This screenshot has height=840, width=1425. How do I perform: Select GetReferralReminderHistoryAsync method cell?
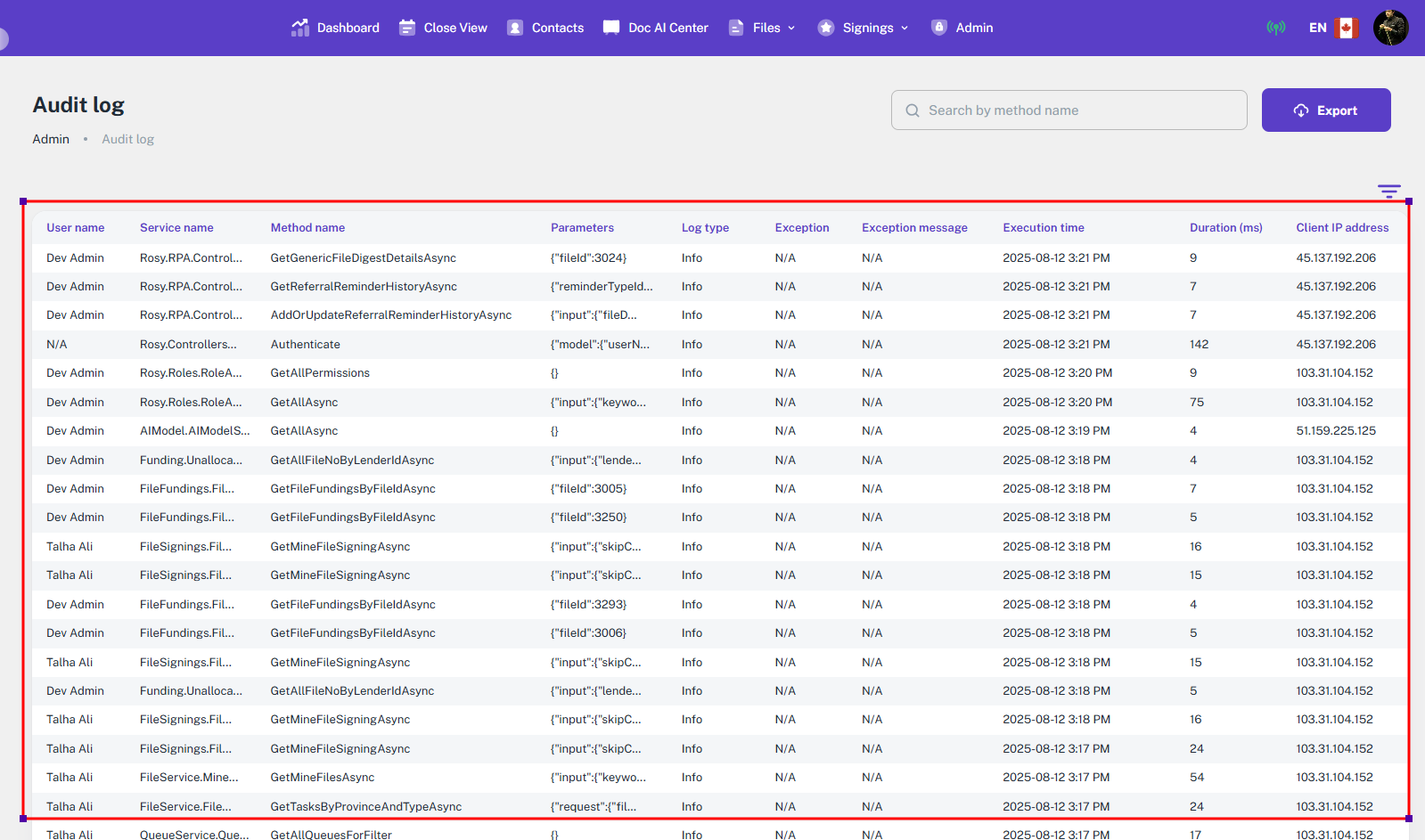[x=364, y=287]
